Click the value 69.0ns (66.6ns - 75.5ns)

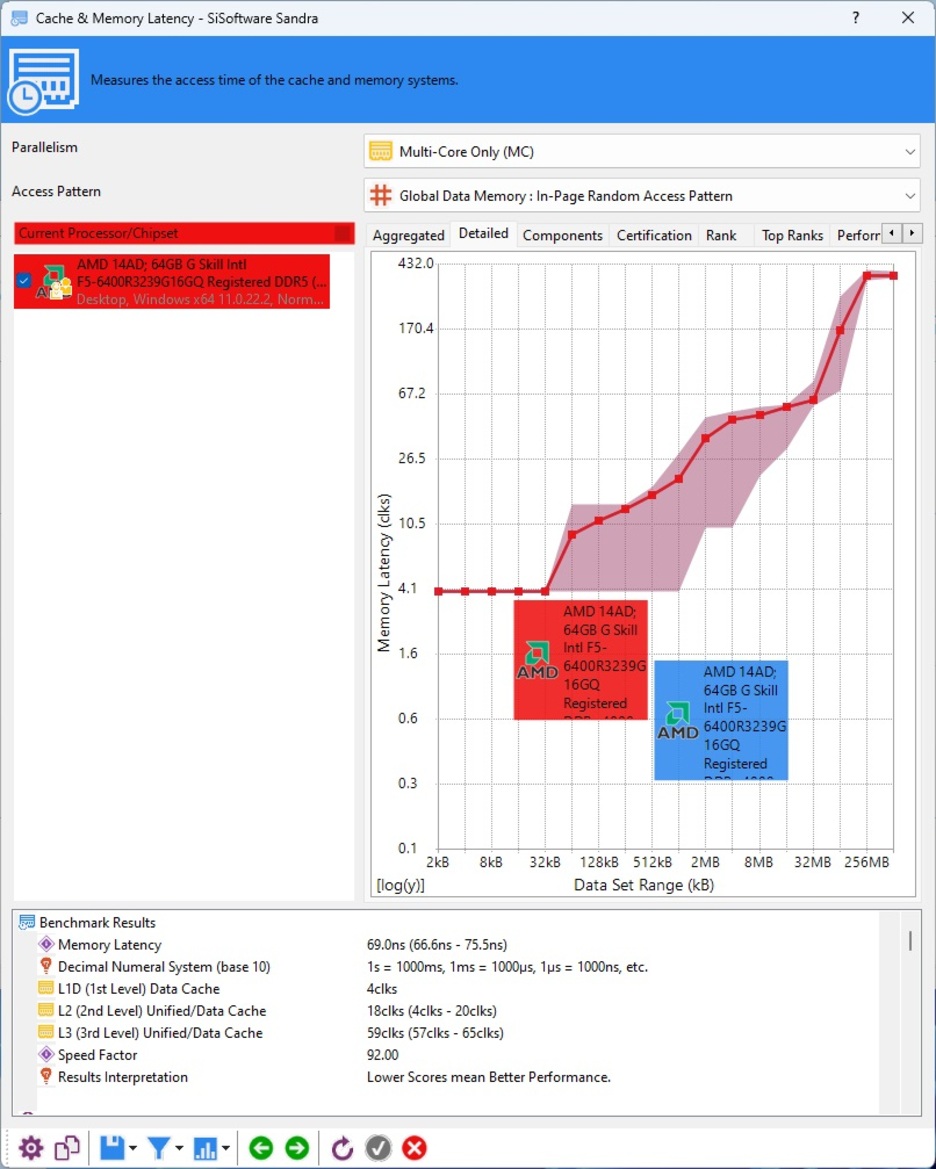pos(437,945)
